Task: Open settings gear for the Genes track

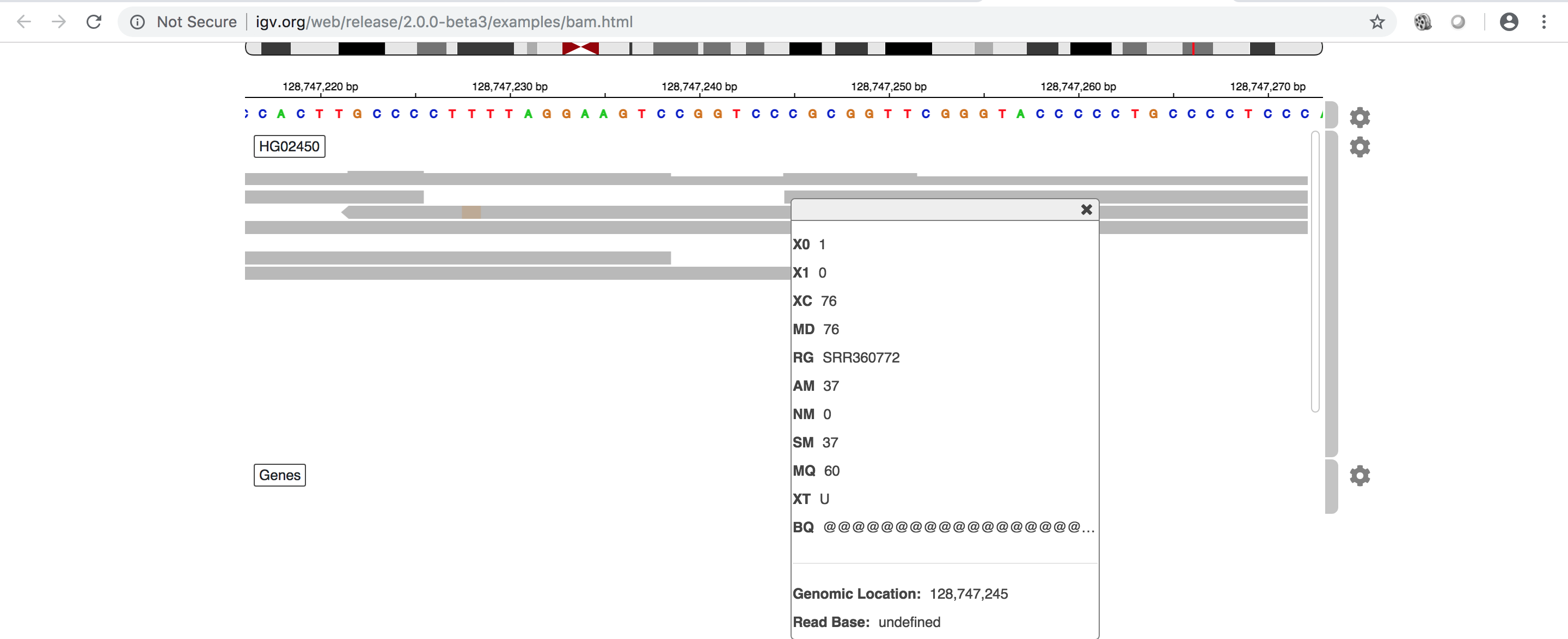Action: (x=1360, y=476)
